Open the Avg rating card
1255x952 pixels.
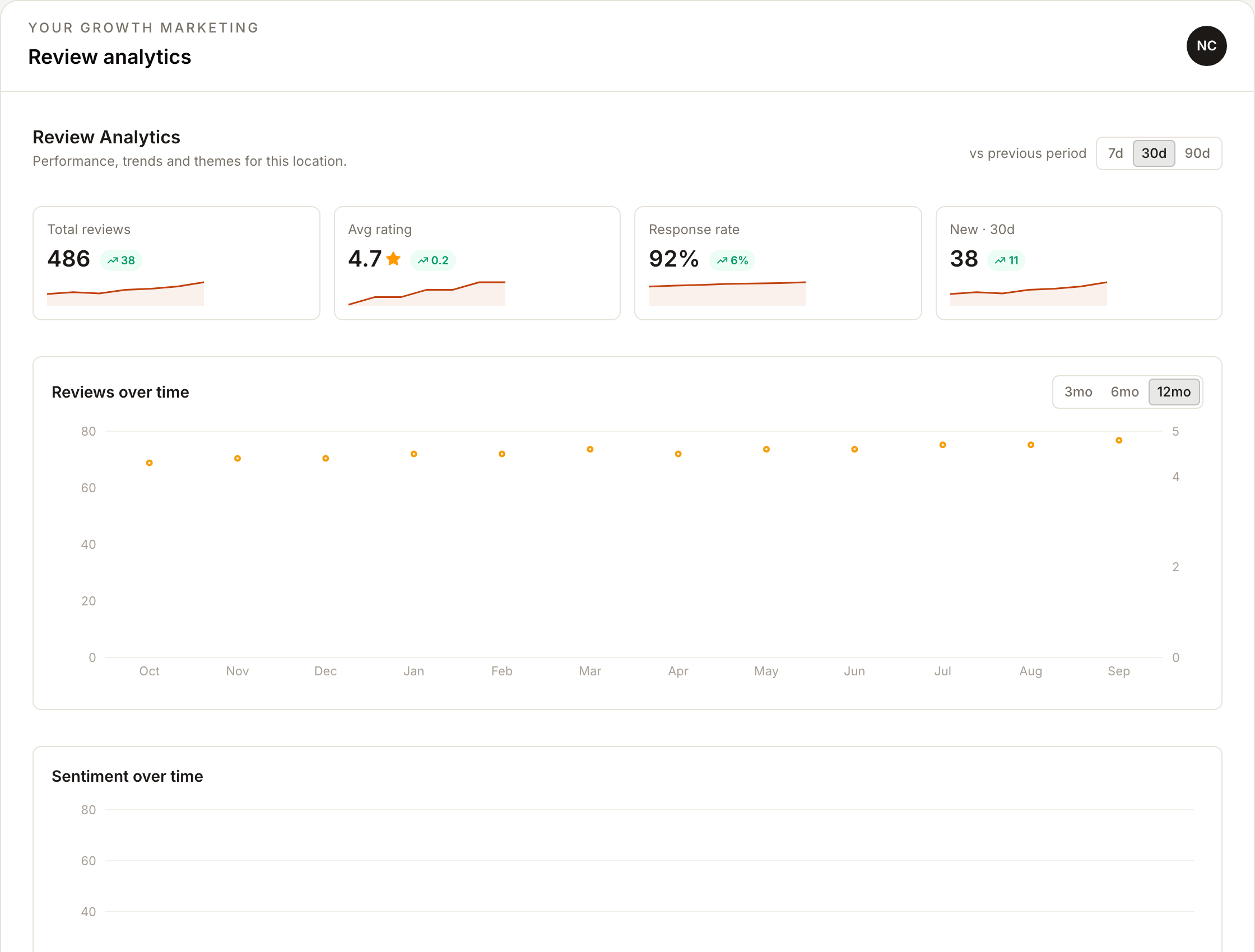coord(477,263)
